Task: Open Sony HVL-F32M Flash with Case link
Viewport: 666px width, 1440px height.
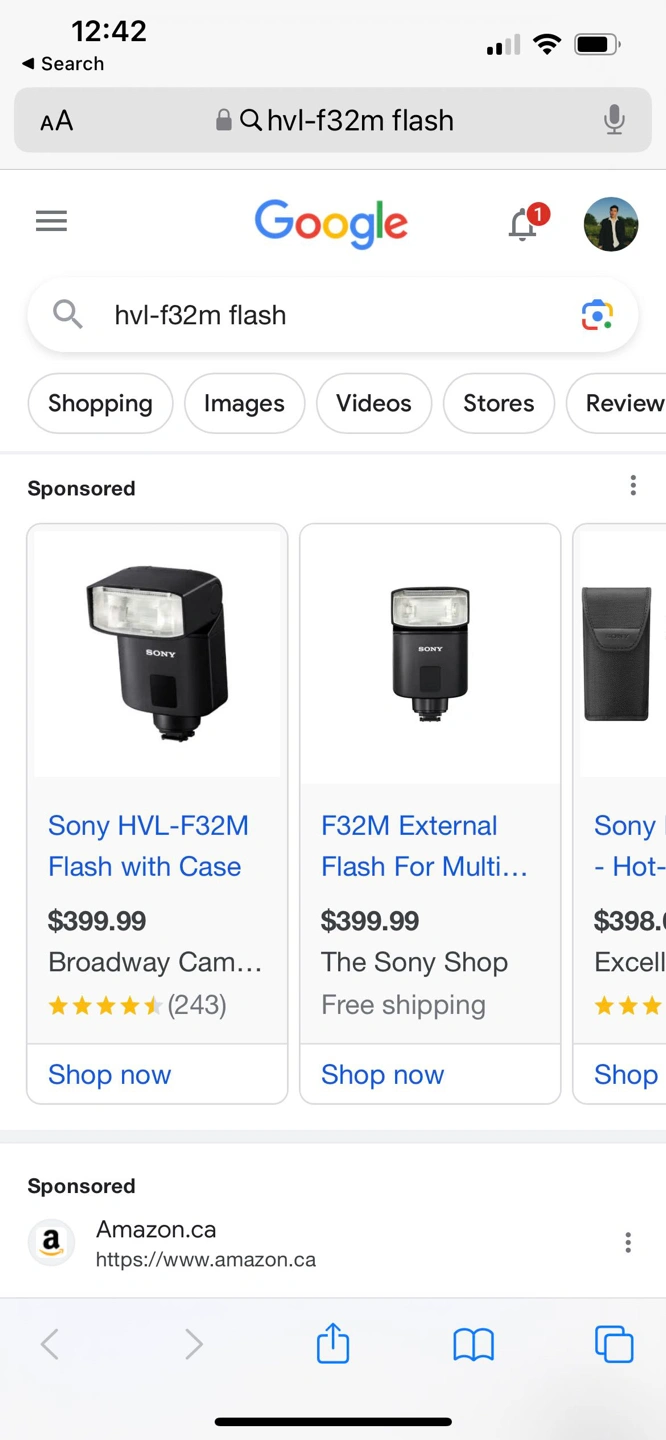Action: pos(148,846)
